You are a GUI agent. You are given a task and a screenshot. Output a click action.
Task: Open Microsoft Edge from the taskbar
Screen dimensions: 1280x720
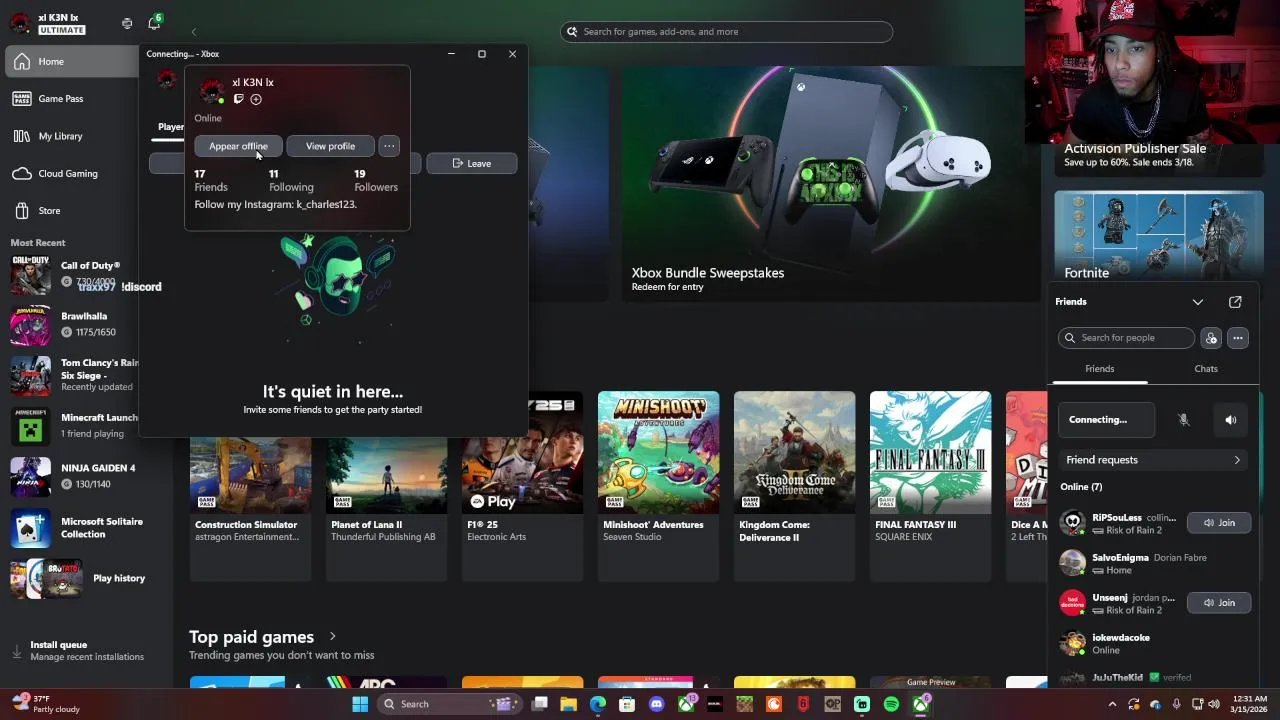point(597,704)
